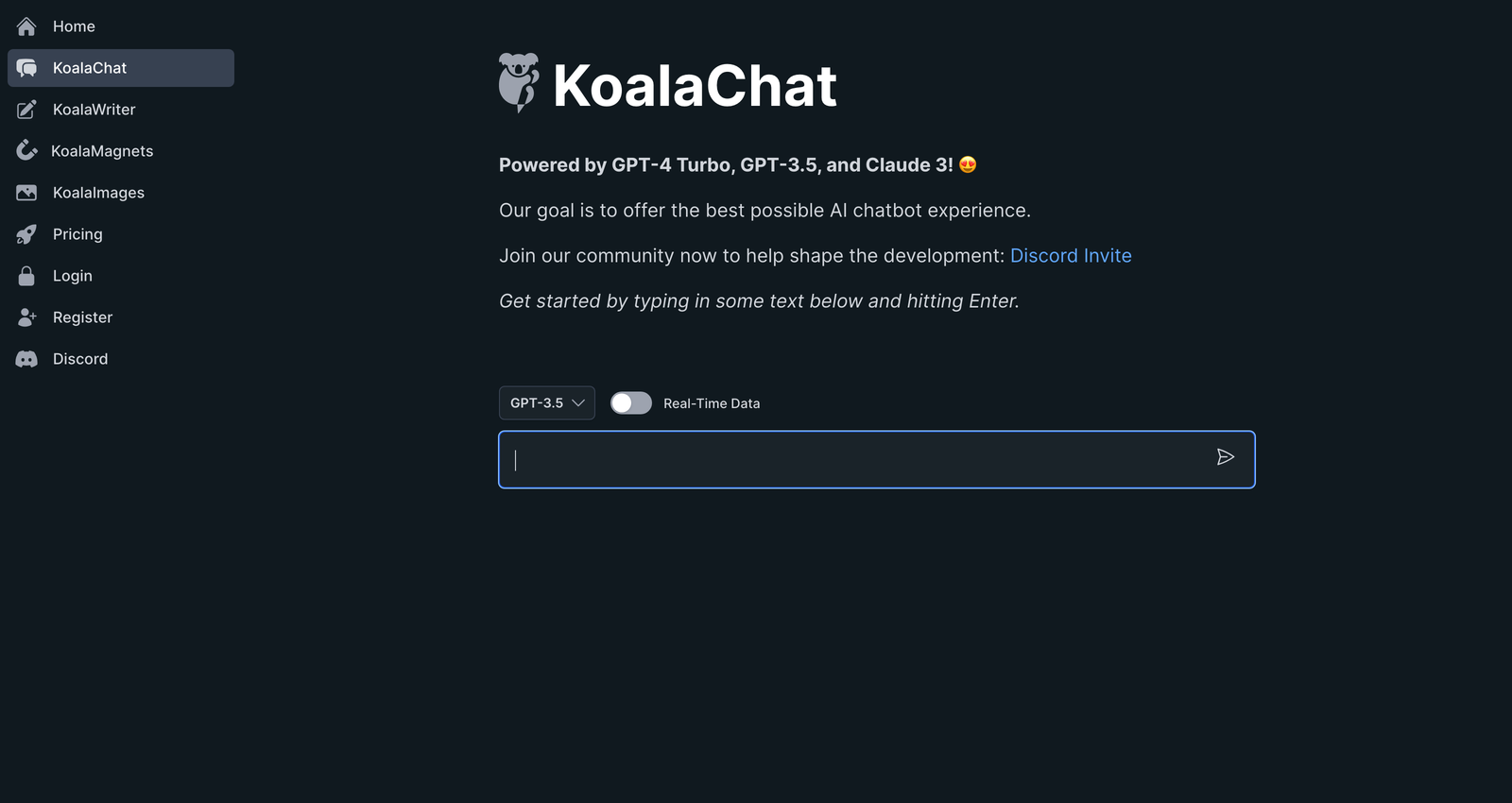Click the Login padlock icon
1512x803 pixels.
(x=26, y=276)
